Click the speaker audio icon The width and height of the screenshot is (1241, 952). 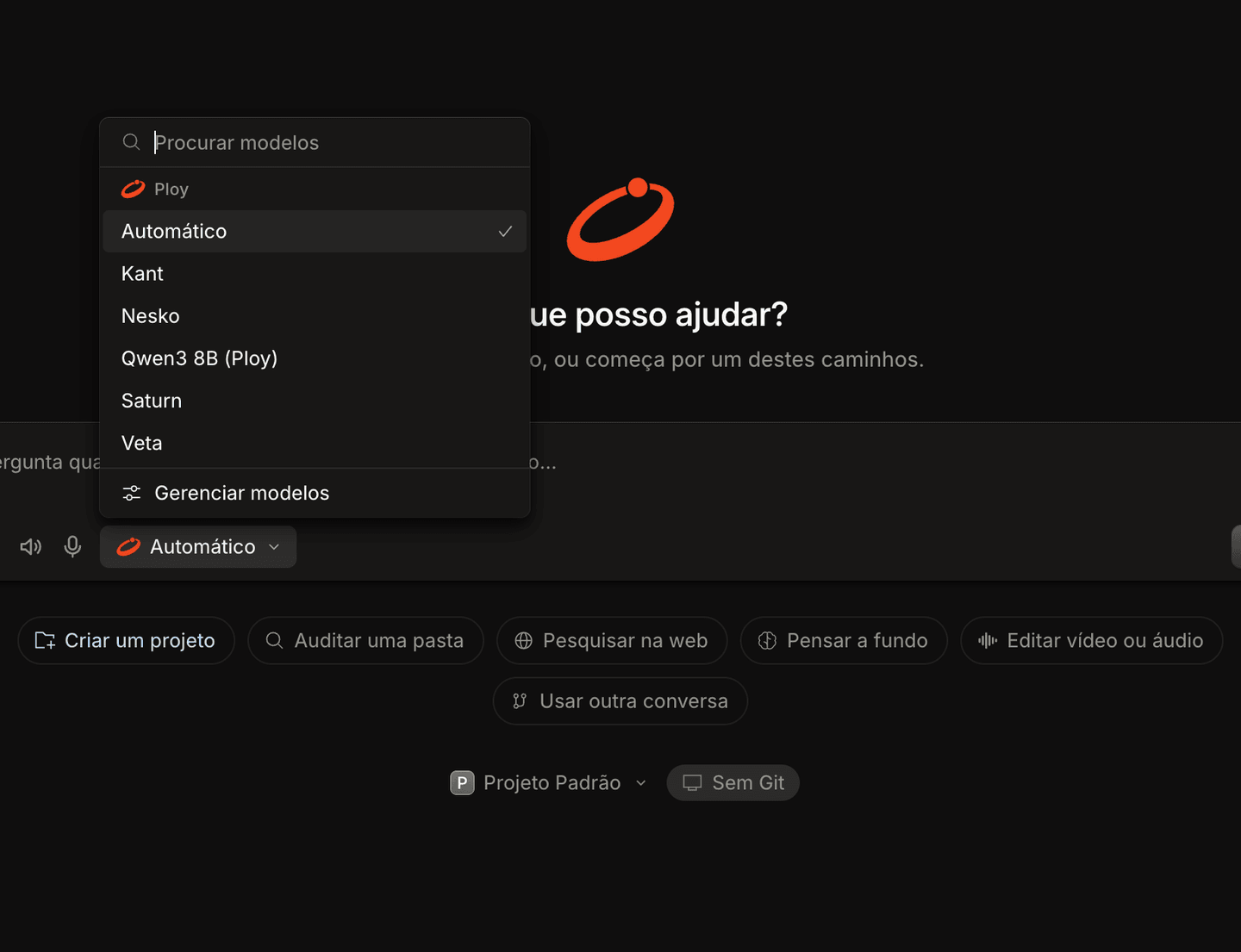pyautogui.click(x=31, y=547)
